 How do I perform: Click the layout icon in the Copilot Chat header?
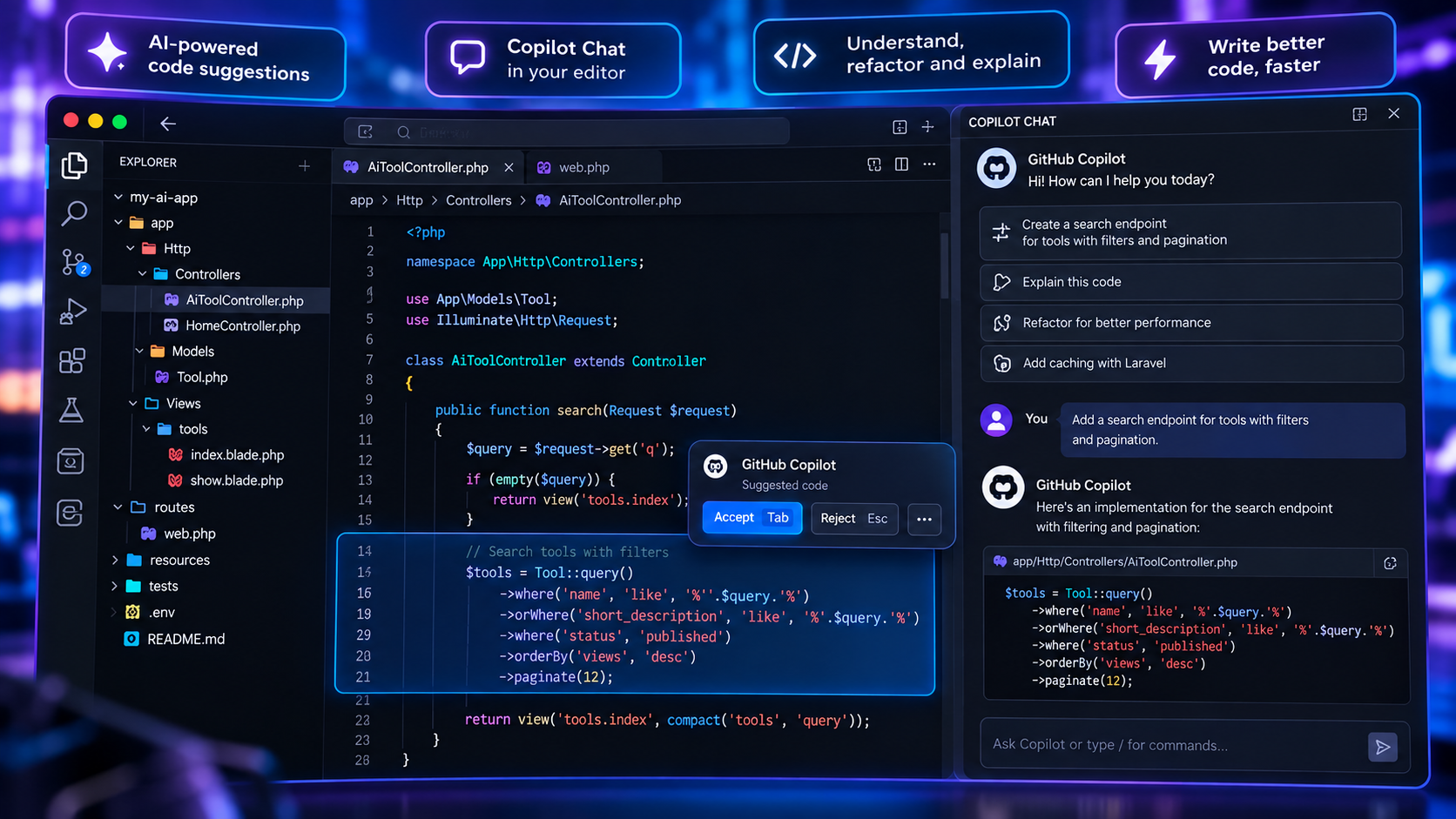pos(1359,114)
